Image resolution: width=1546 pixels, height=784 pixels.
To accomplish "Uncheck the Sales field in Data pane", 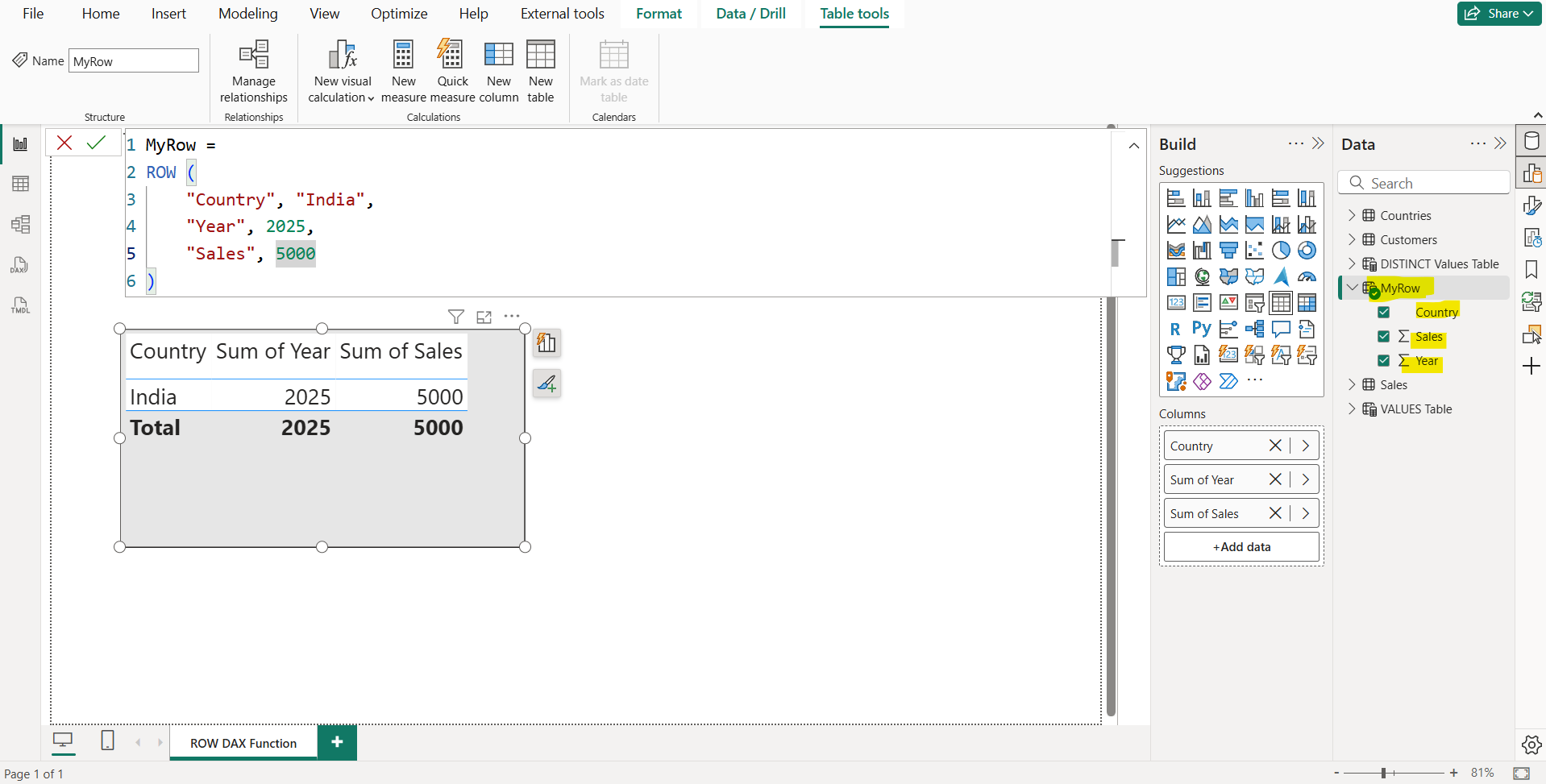I will tap(1383, 336).
